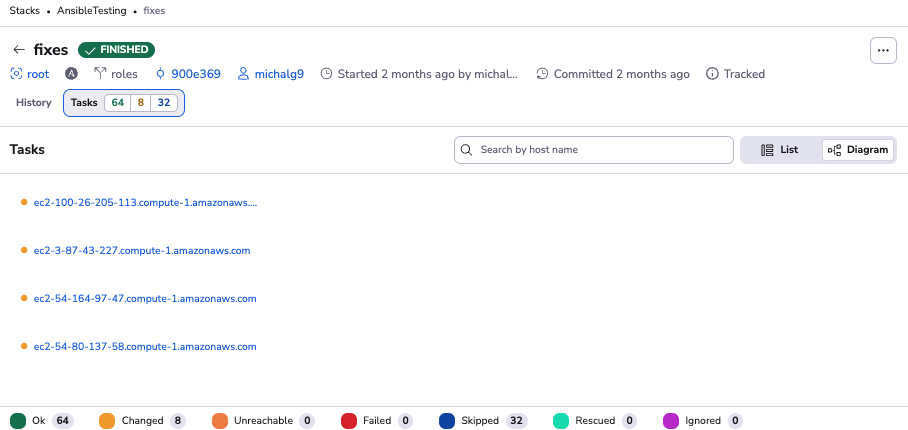Click the user icon beside michalg9
The height and width of the screenshot is (430, 908).
click(243, 74)
